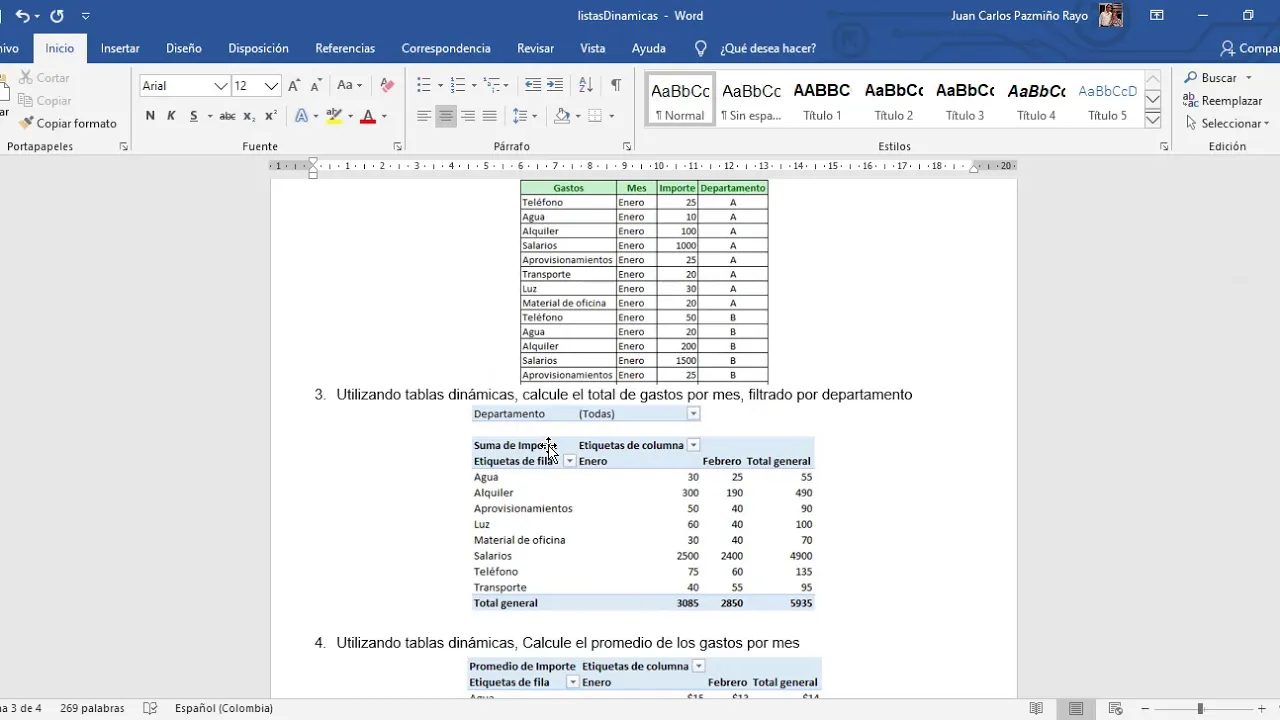Open the Correspondencia tab
Screen dimensions: 1280x720
446,48
